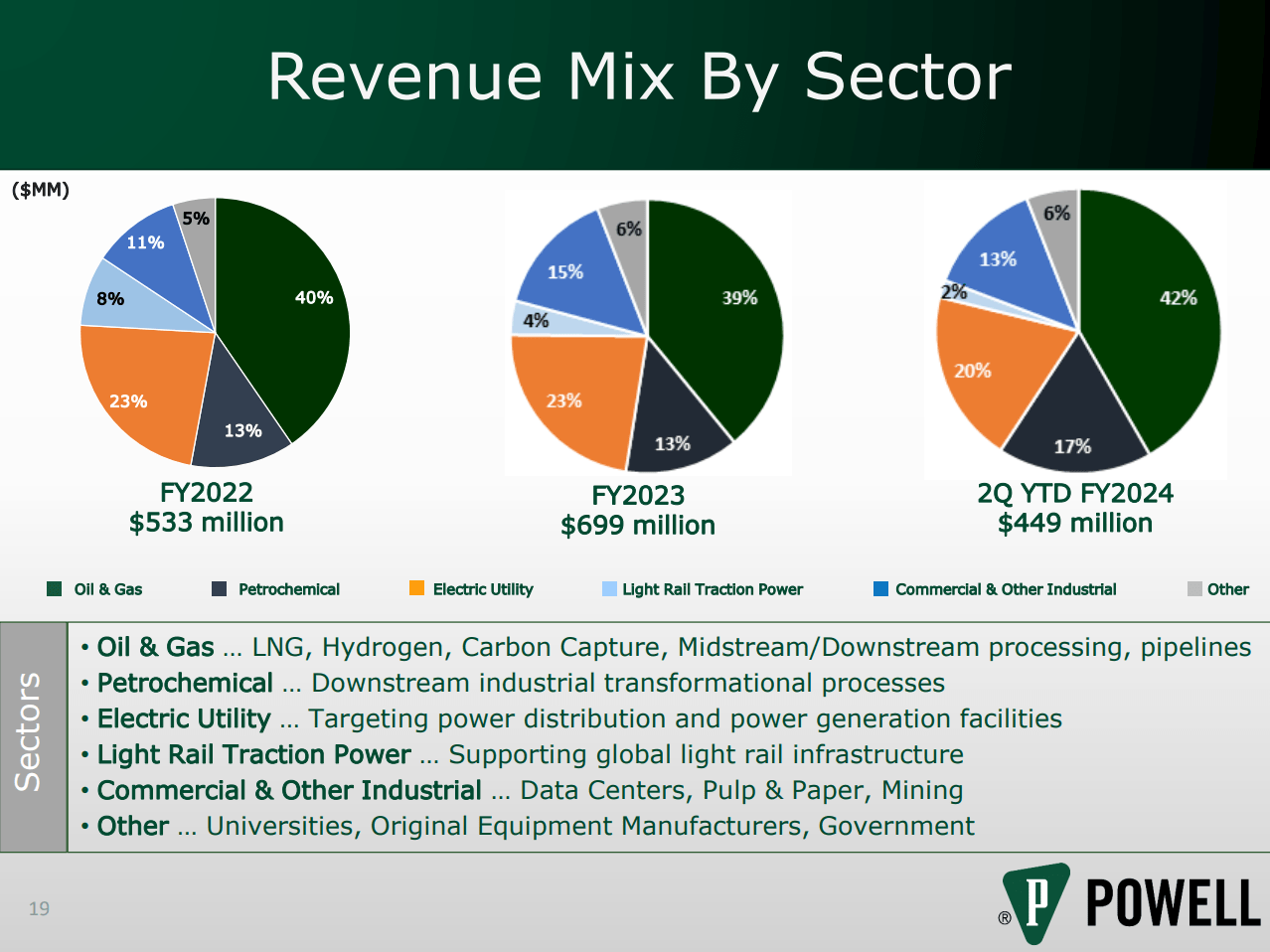This screenshot has height=952, width=1270.
Task: Click the Revenue Mix By Sector title
Action: (635, 75)
